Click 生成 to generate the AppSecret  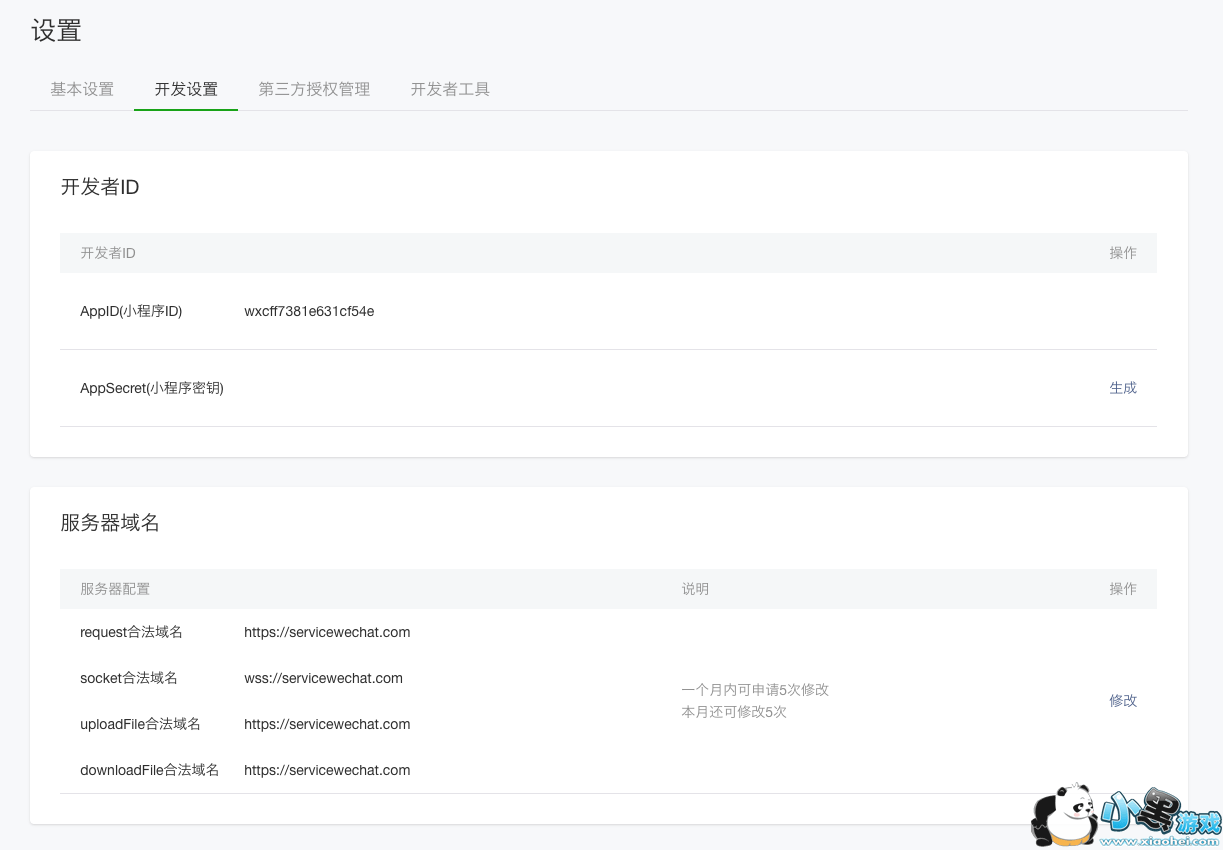(x=1122, y=388)
